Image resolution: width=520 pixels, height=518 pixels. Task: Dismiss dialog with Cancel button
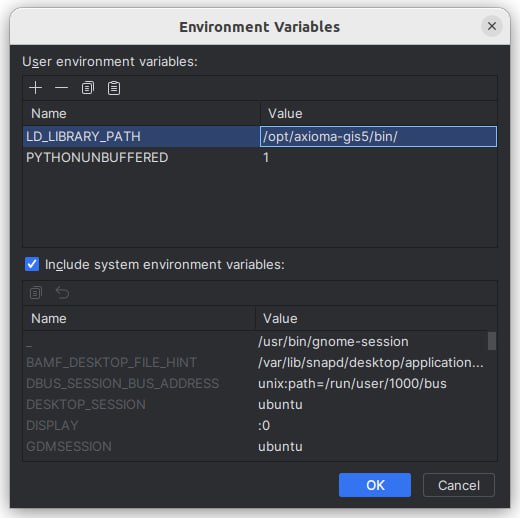[459, 485]
